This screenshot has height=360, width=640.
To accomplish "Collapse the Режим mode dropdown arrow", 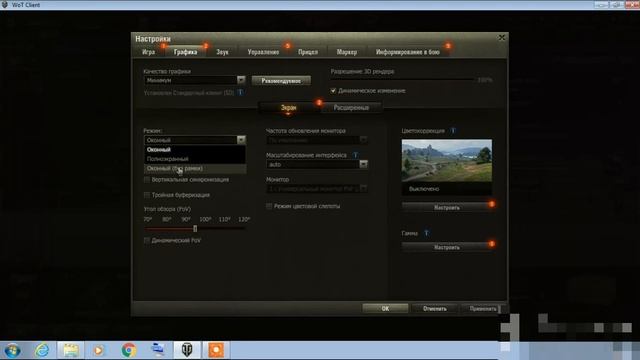I will 241,140.
